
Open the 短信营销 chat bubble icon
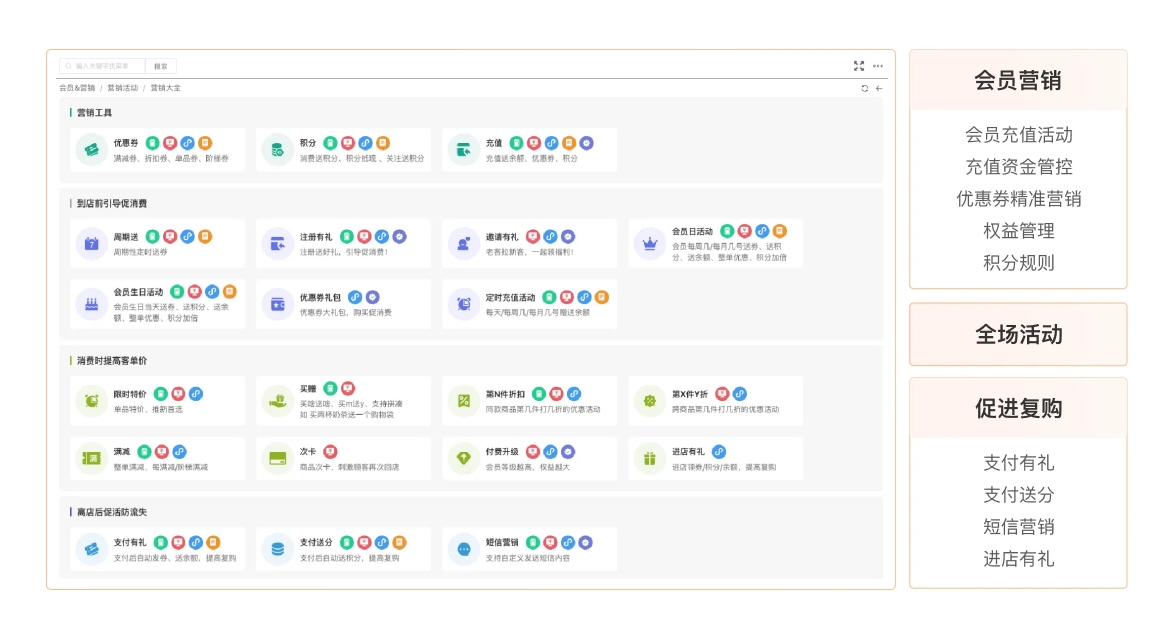[464, 549]
